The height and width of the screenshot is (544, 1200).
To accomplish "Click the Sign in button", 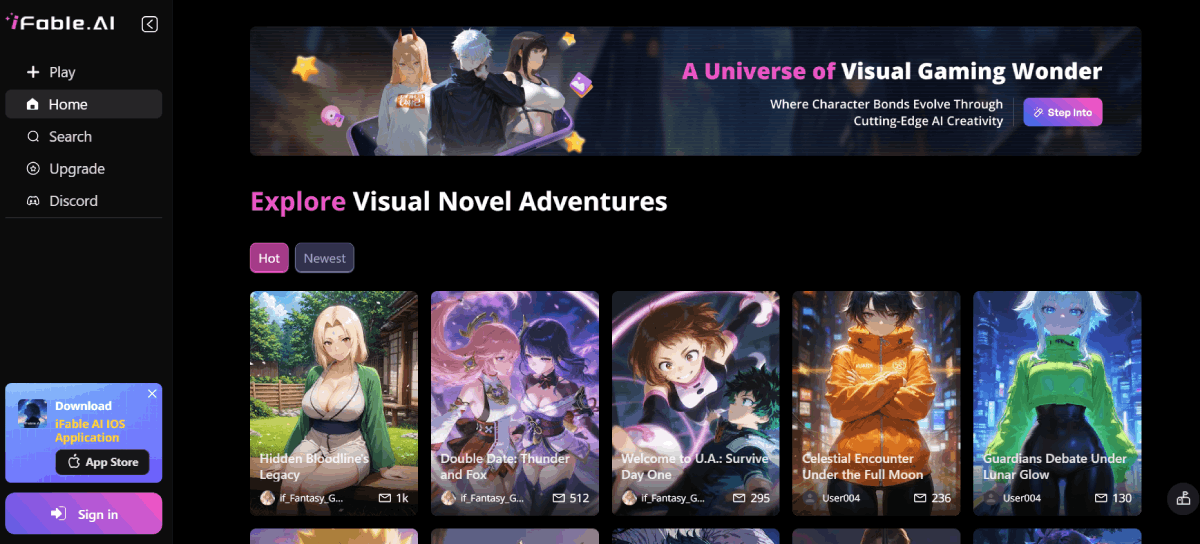I will (x=83, y=514).
